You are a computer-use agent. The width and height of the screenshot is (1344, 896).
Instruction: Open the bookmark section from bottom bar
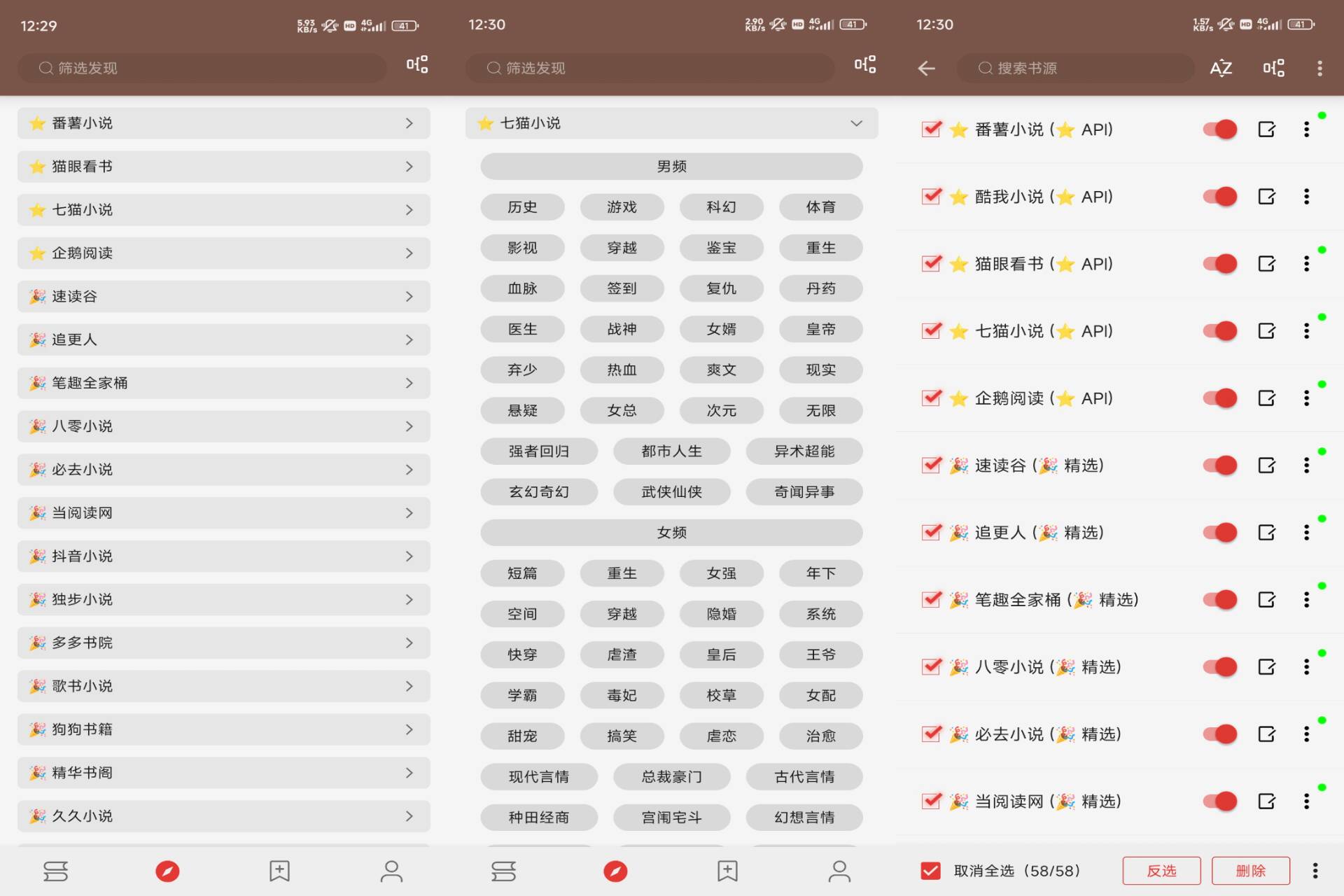pos(279,871)
